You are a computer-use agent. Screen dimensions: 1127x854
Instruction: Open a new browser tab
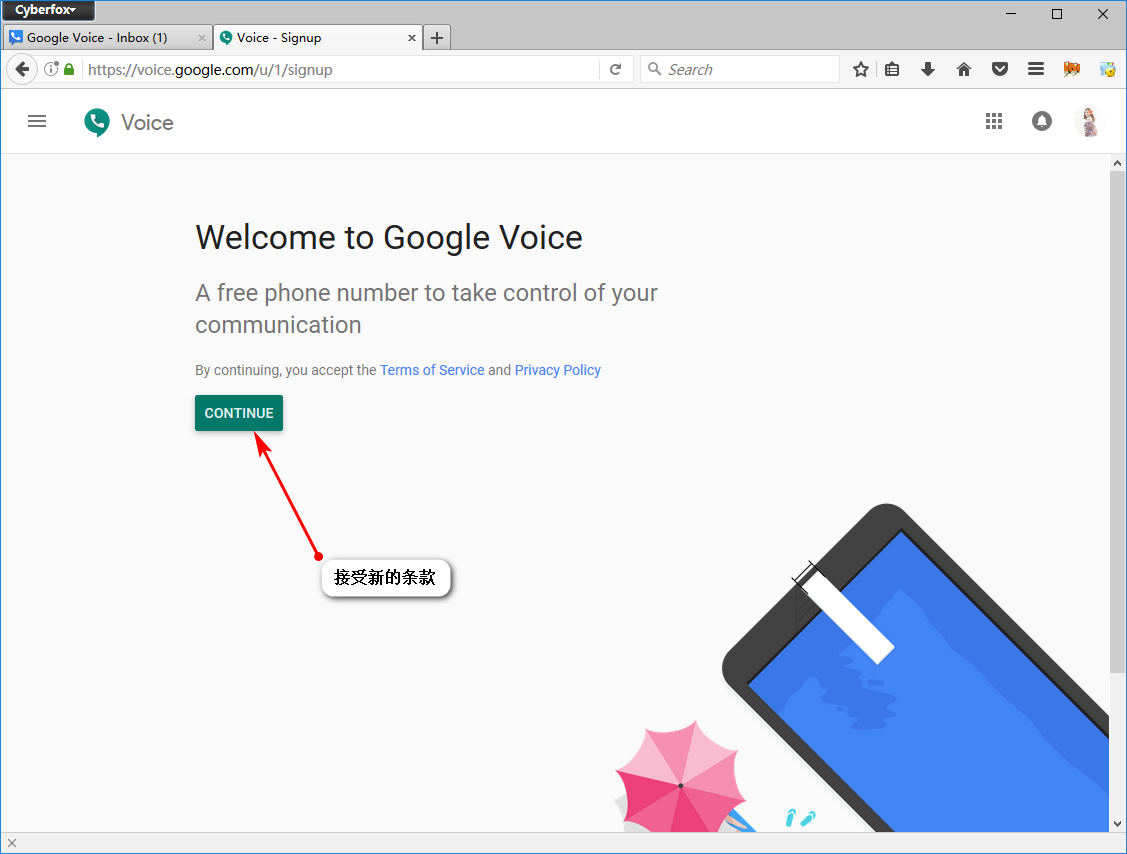(x=437, y=37)
